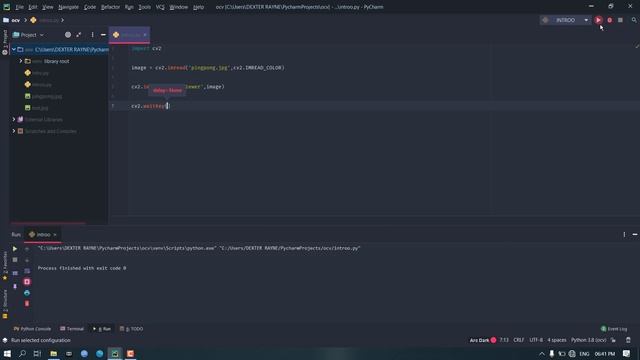Open the Run menu in the menu bar
The image size is (640, 360).
point(129,7)
